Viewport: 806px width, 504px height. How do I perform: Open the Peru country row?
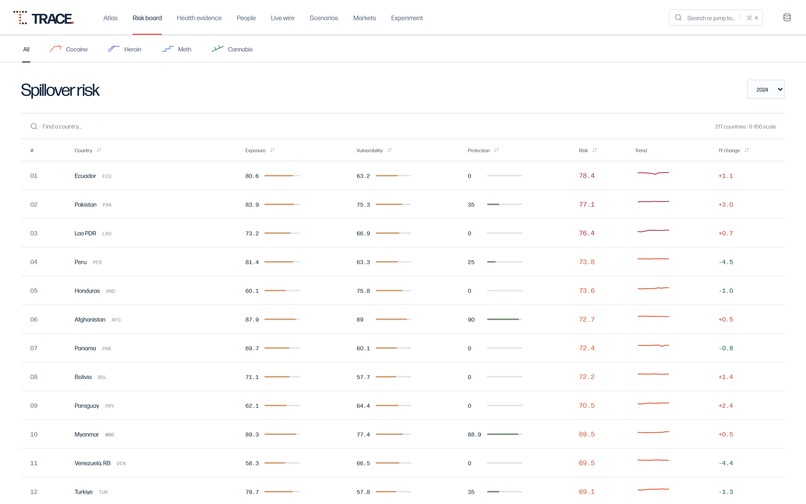coord(403,262)
